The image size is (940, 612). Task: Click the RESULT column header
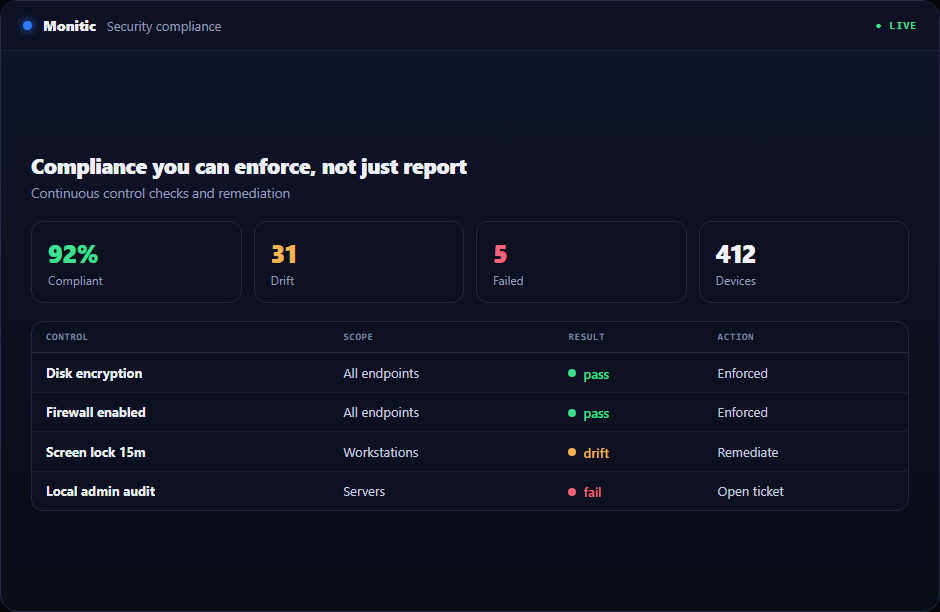point(586,337)
